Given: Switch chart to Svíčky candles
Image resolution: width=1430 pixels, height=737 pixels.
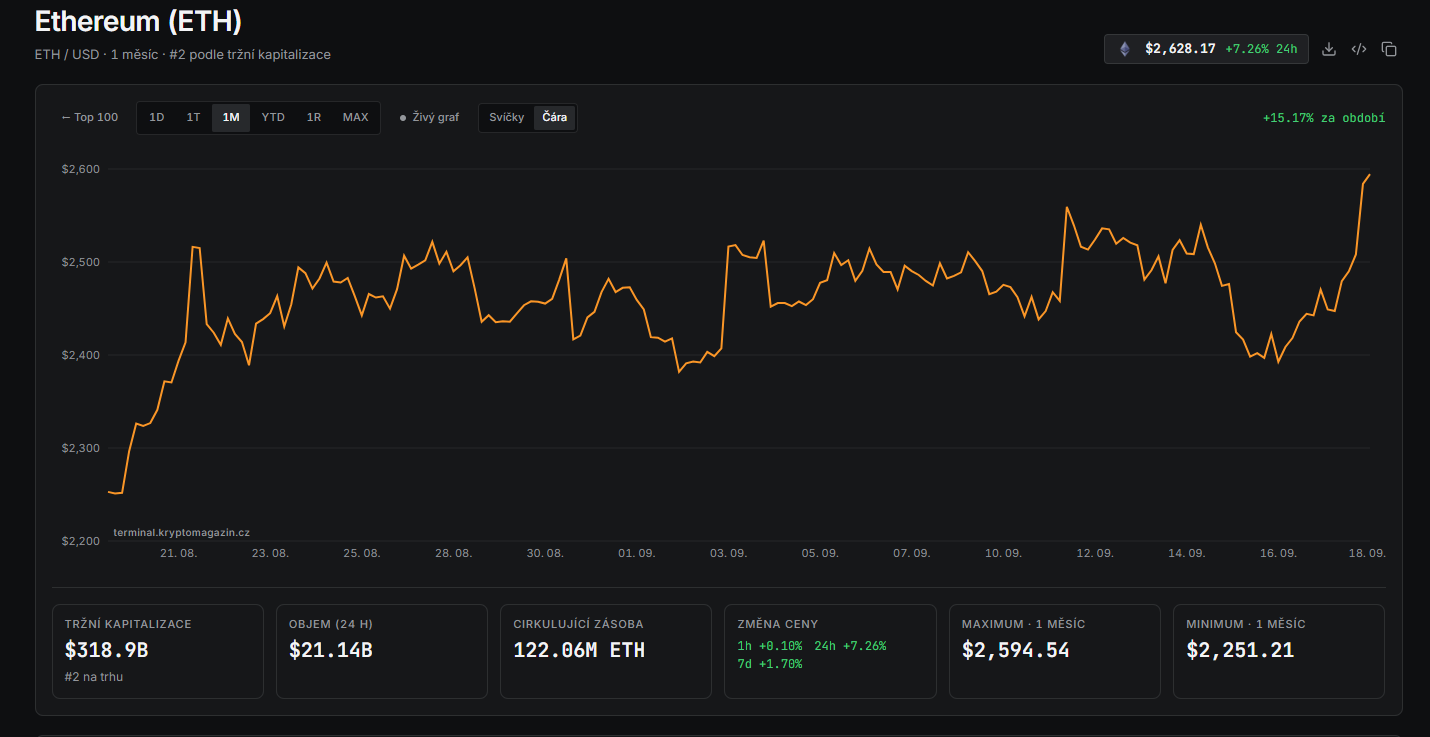Looking at the screenshot, I should click(x=507, y=117).
